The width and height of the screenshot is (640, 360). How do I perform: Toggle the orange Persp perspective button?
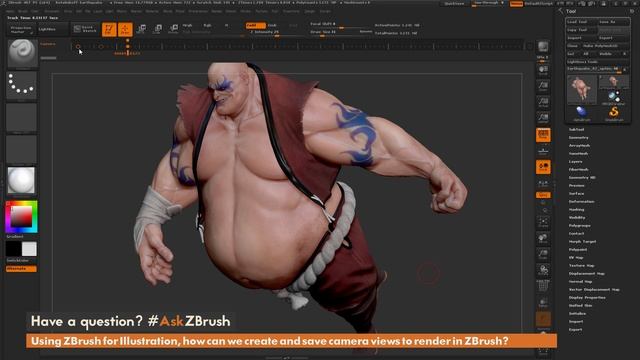coord(543,135)
